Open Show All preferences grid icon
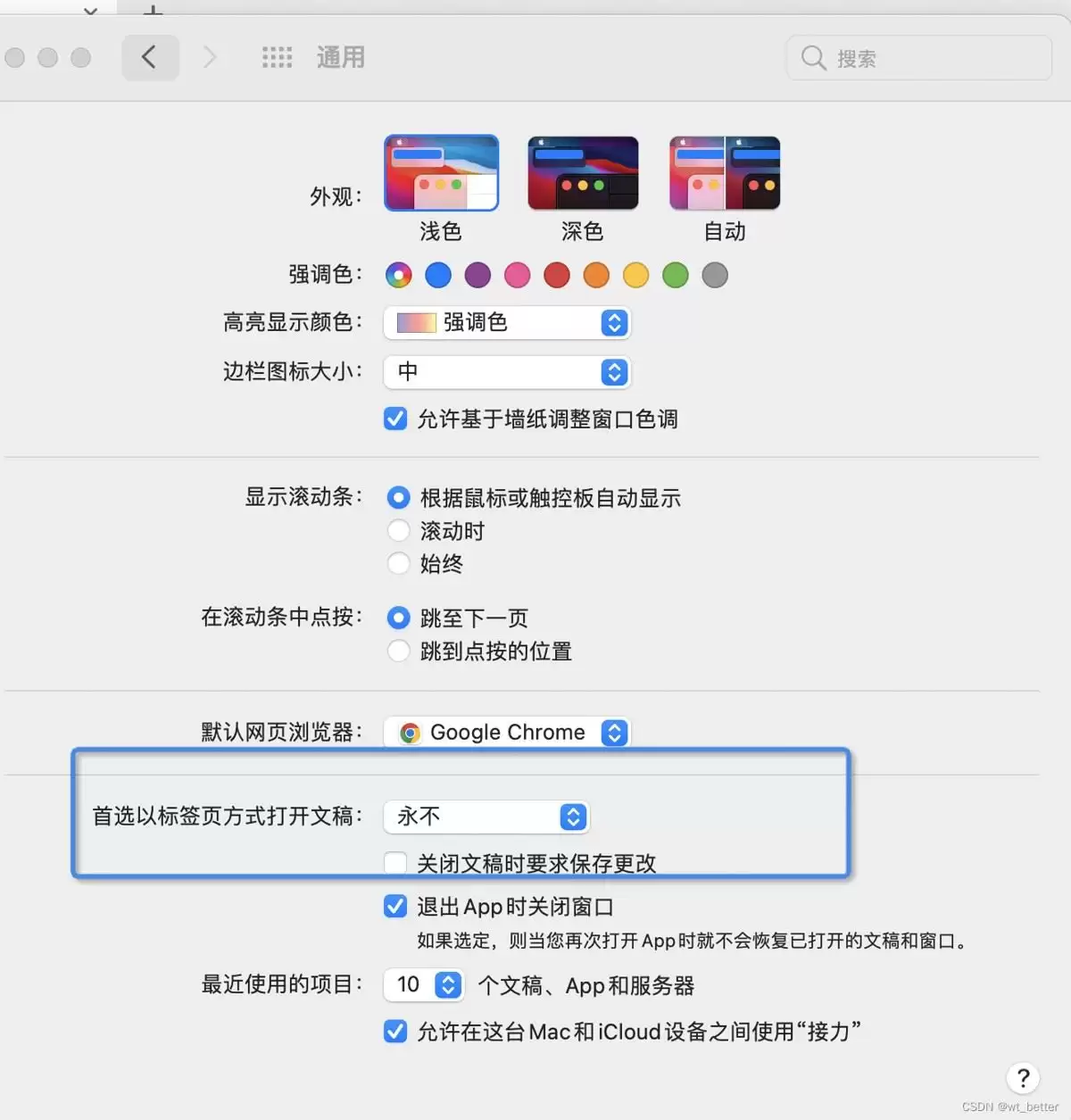Viewport: 1071px width, 1120px height. point(277,56)
